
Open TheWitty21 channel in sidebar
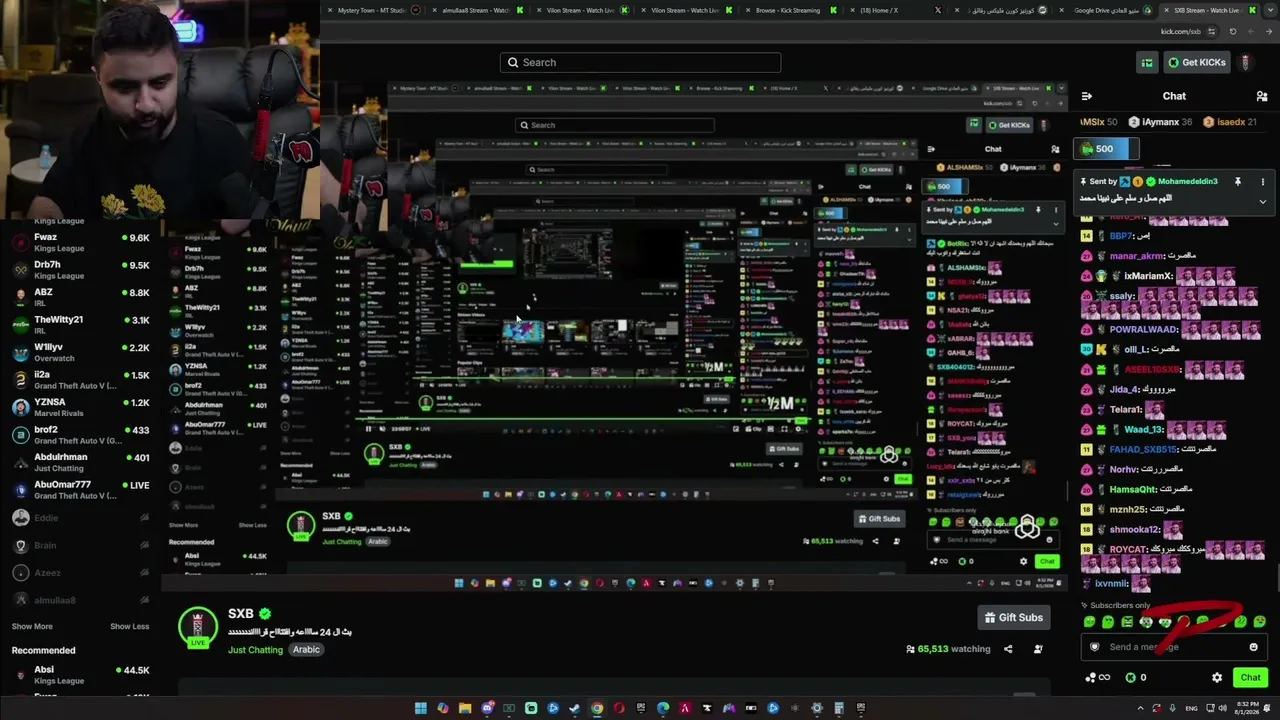(x=80, y=325)
